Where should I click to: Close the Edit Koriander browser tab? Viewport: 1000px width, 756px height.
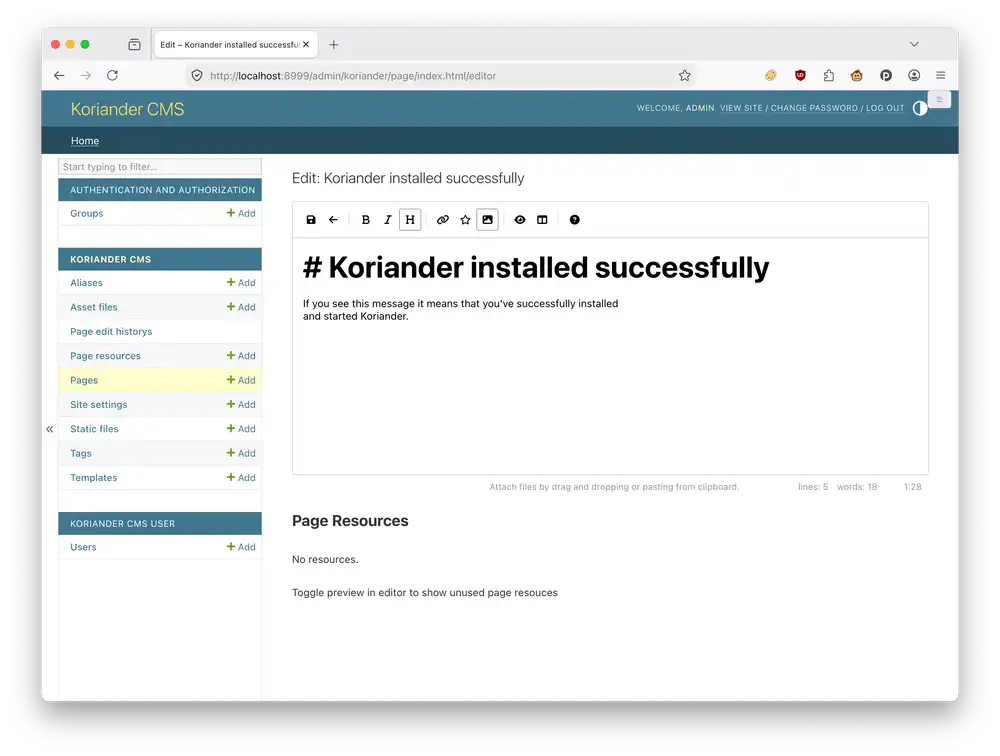(x=306, y=45)
